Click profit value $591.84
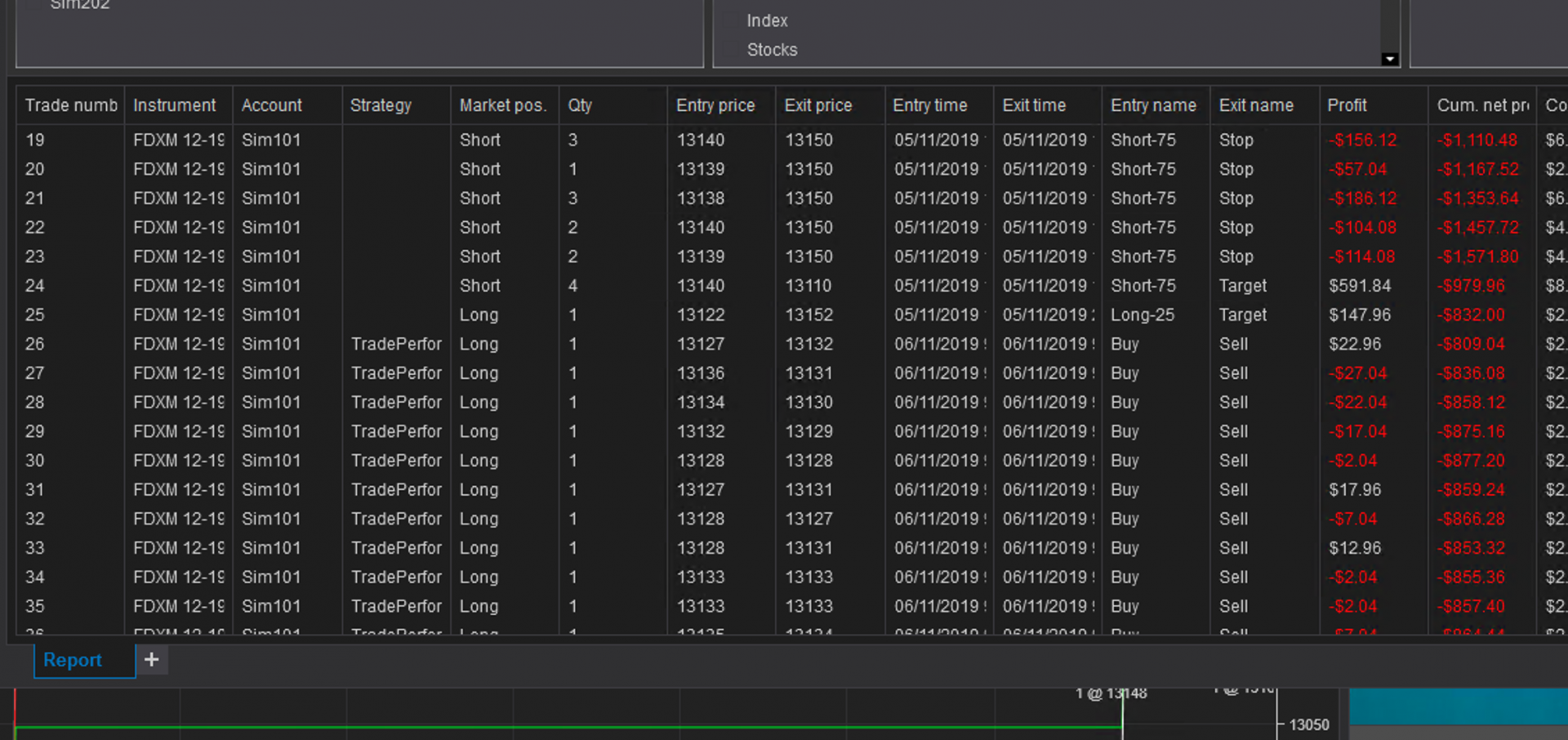This screenshot has height=740, width=1568. click(x=1360, y=286)
